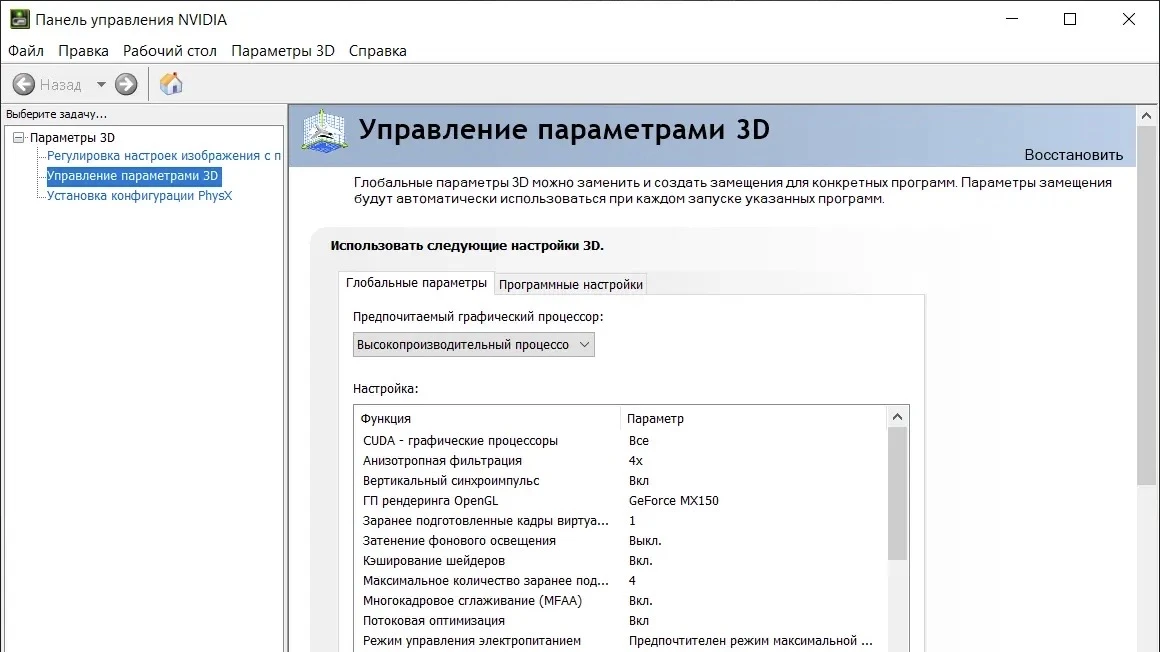Select Регулировка настроек изображения tree item
1160x652 pixels.
[163, 155]
